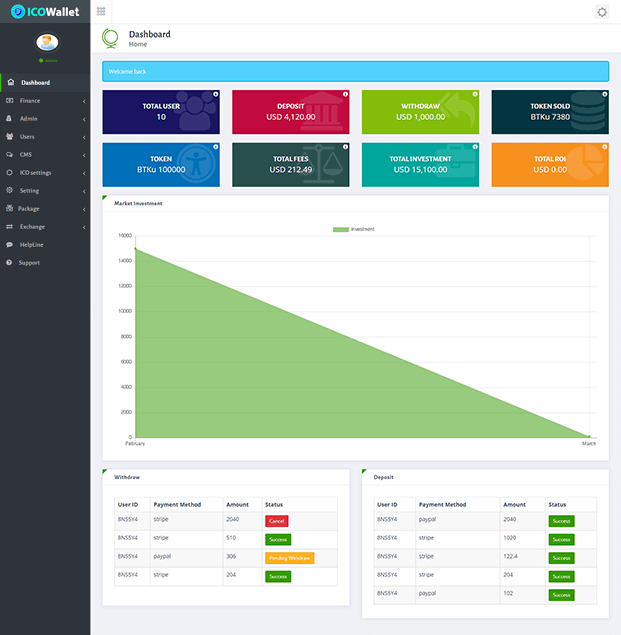Click the globe icon beside Dashboard title
This screenshot has height=635, width=621.
point(111,39)
